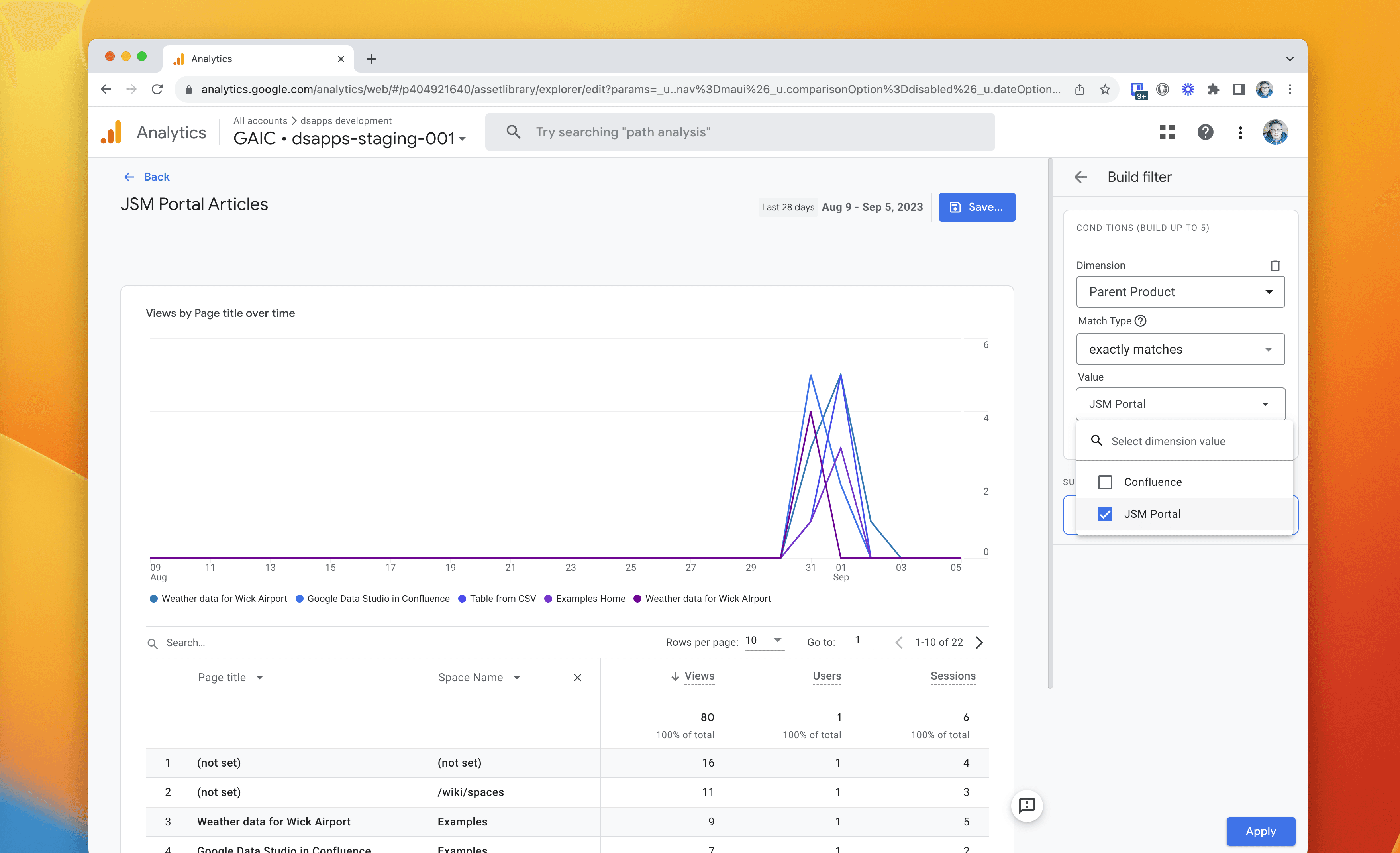Open the extensions puzzle icon

1213,89
